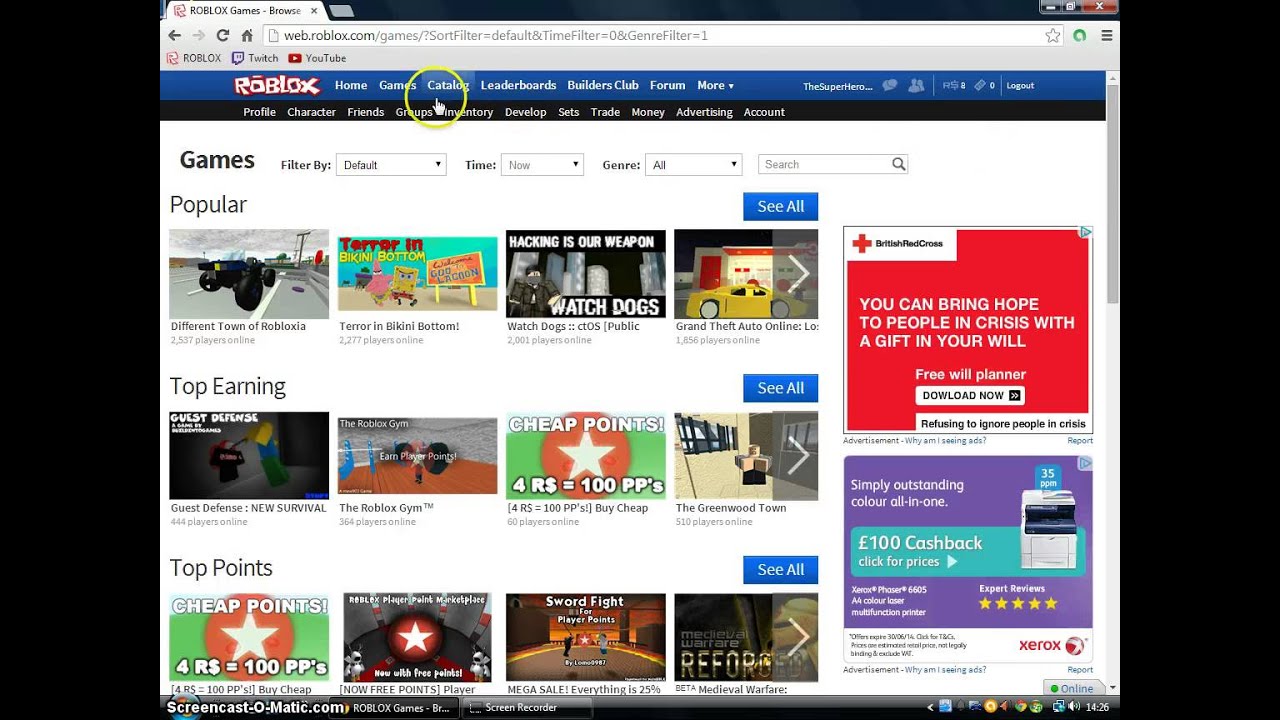Click the green extension icon beside the address bar

click(1079, 35)
